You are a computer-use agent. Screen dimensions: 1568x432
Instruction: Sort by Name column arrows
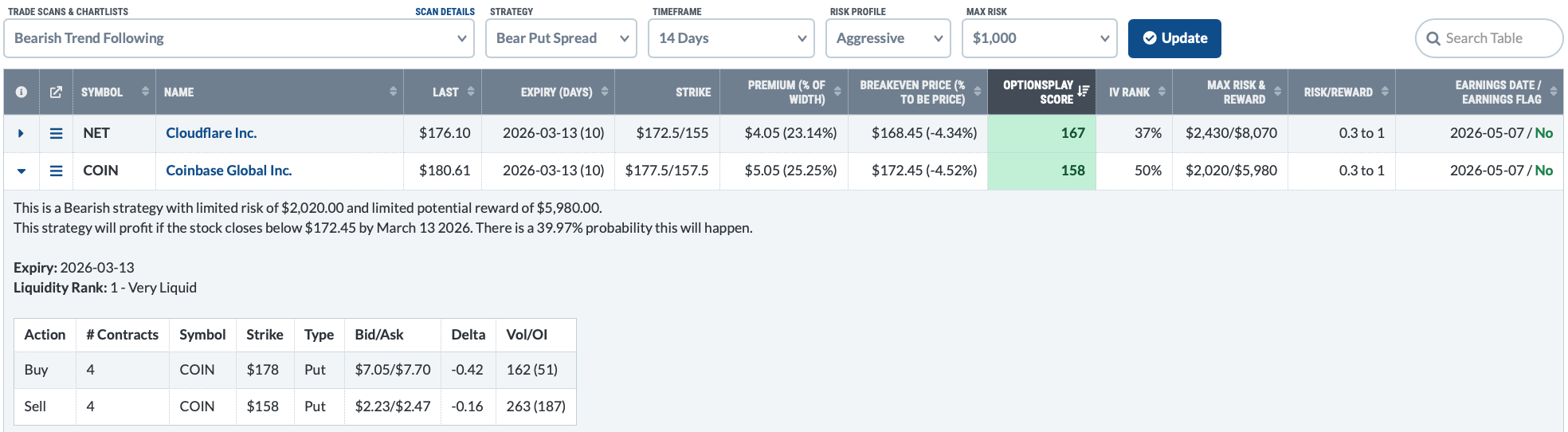pyautogui.click(x=393, y=92)
